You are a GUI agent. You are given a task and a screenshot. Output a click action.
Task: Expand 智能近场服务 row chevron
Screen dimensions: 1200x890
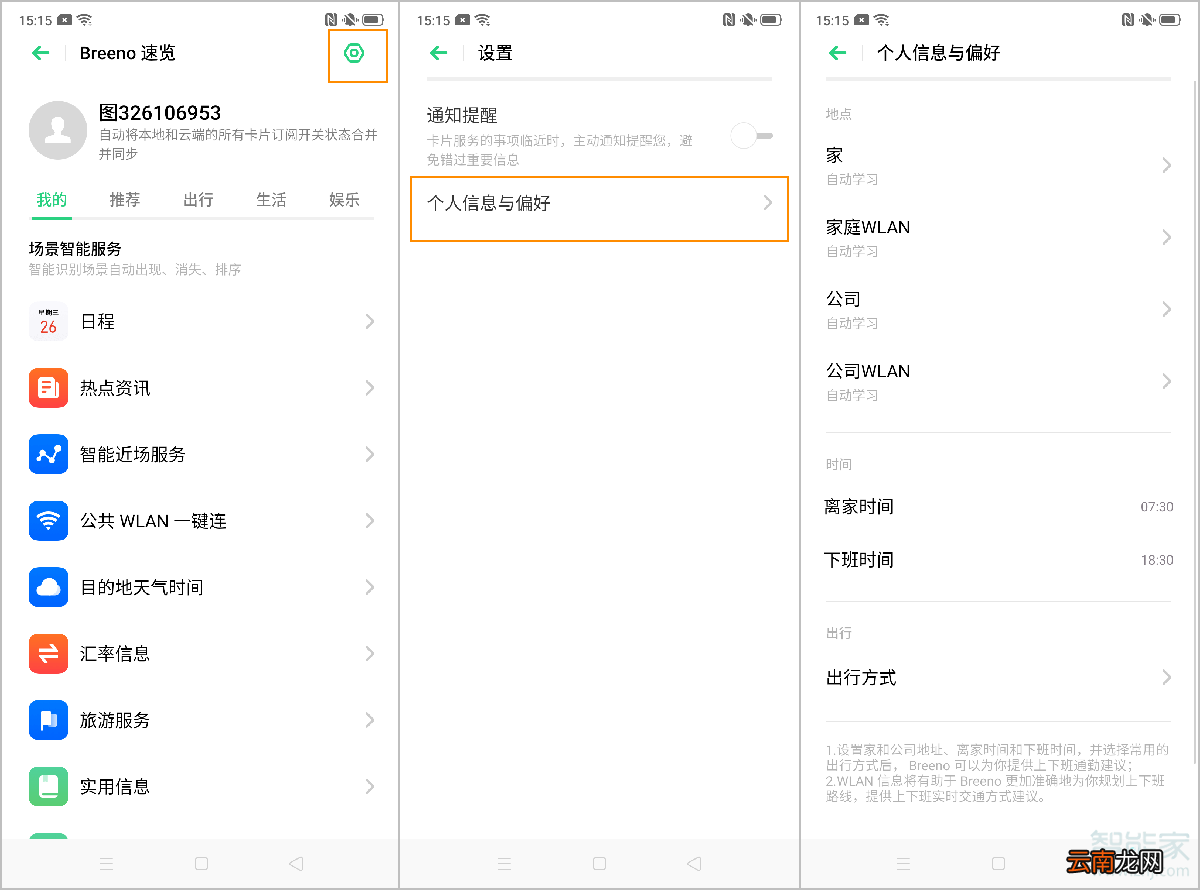[x=370, y=454]
